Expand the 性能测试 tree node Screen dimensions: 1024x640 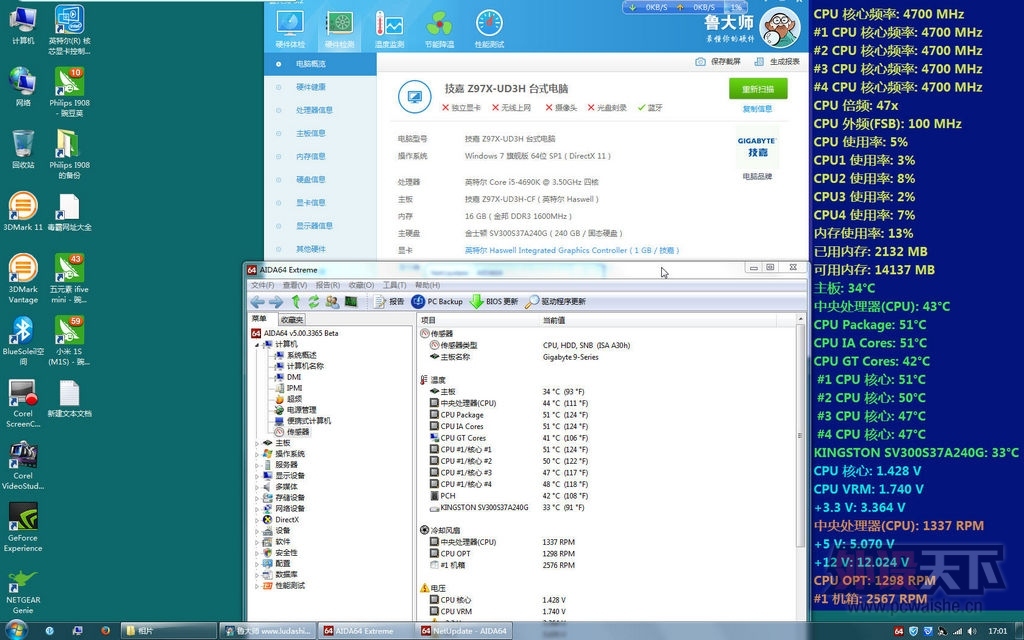pos(257,586)
